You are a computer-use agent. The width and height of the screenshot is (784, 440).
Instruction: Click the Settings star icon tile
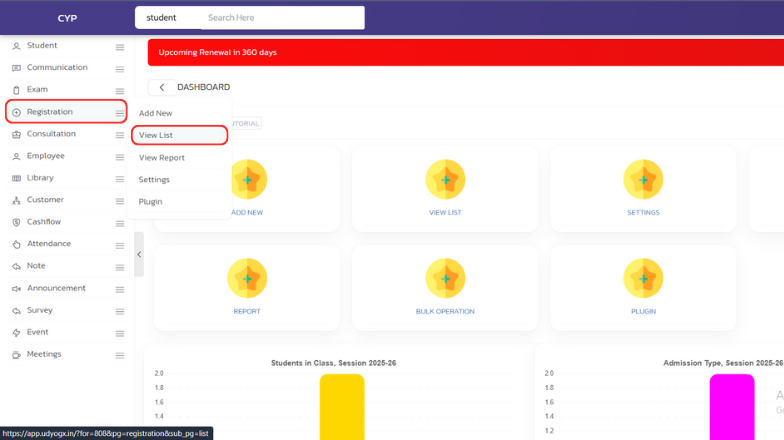pos(643,180)
